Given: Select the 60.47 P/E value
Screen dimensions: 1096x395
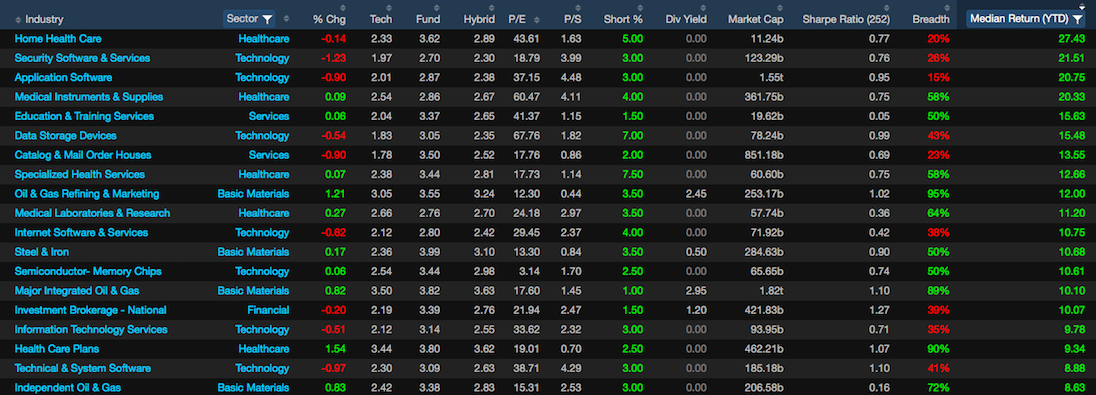Looking at the screenshot, I should pos(527,96).
